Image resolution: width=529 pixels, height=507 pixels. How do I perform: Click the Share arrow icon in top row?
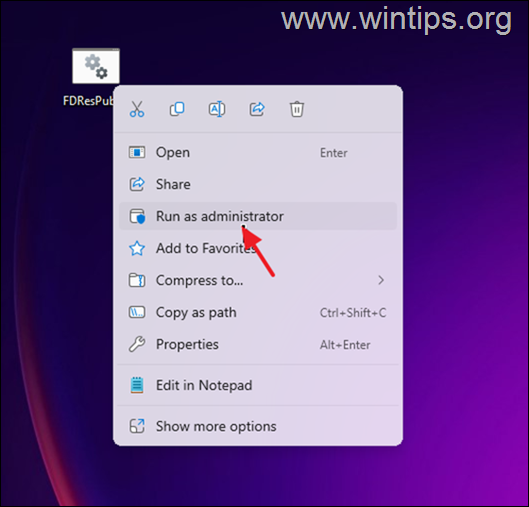click(257, 109)
